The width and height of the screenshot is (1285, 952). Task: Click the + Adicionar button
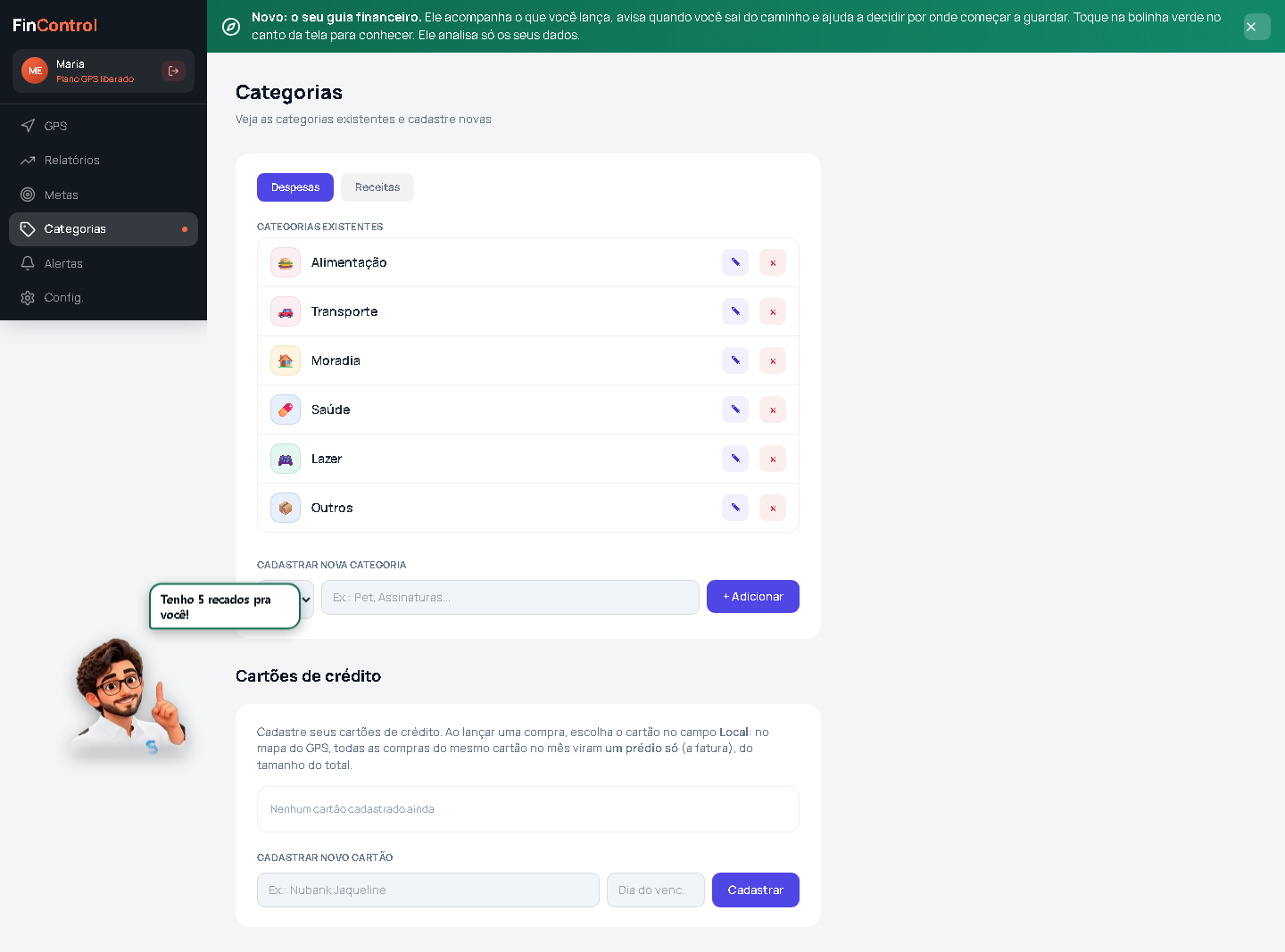point(753,597)
